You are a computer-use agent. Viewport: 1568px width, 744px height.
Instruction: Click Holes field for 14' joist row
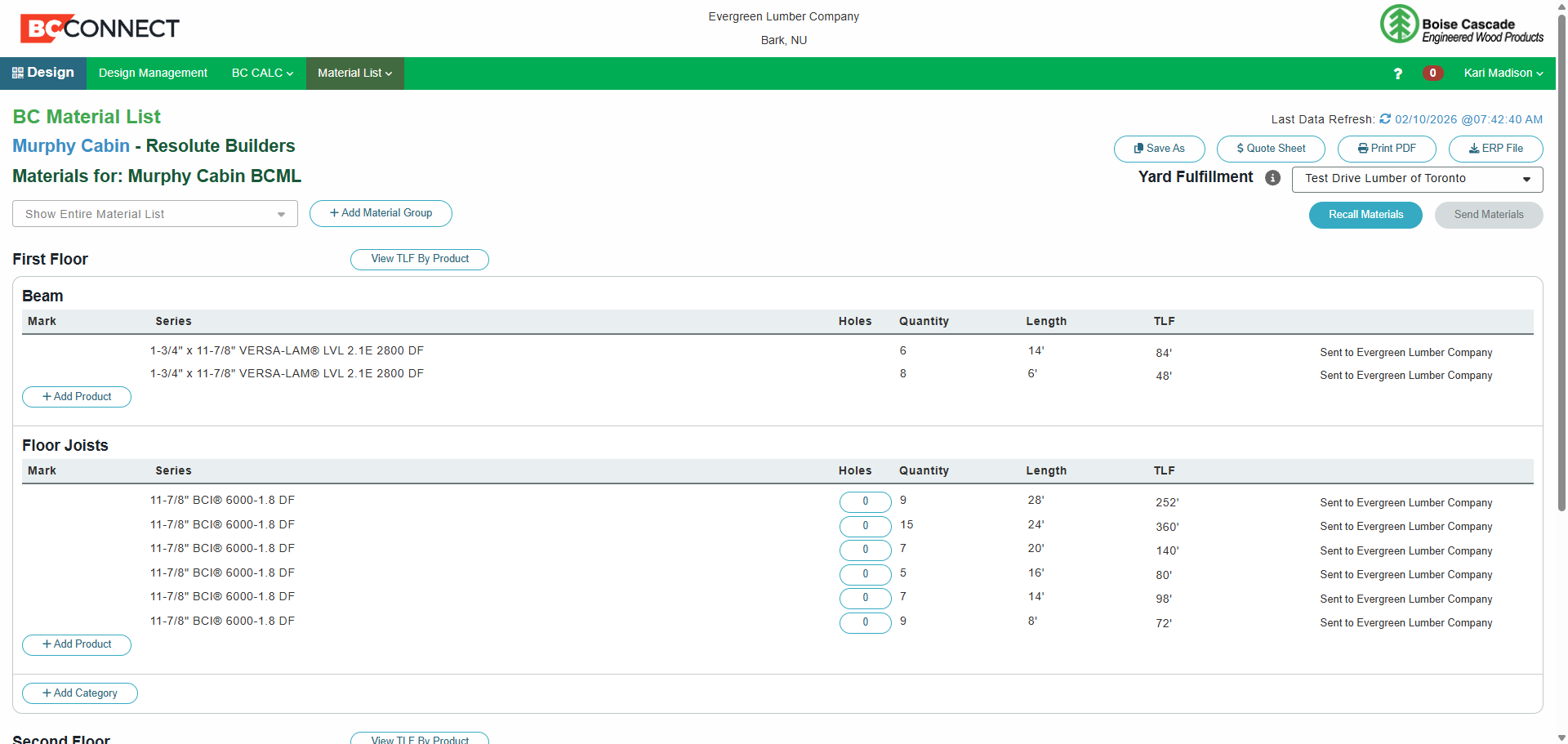(x=866, y=598)
